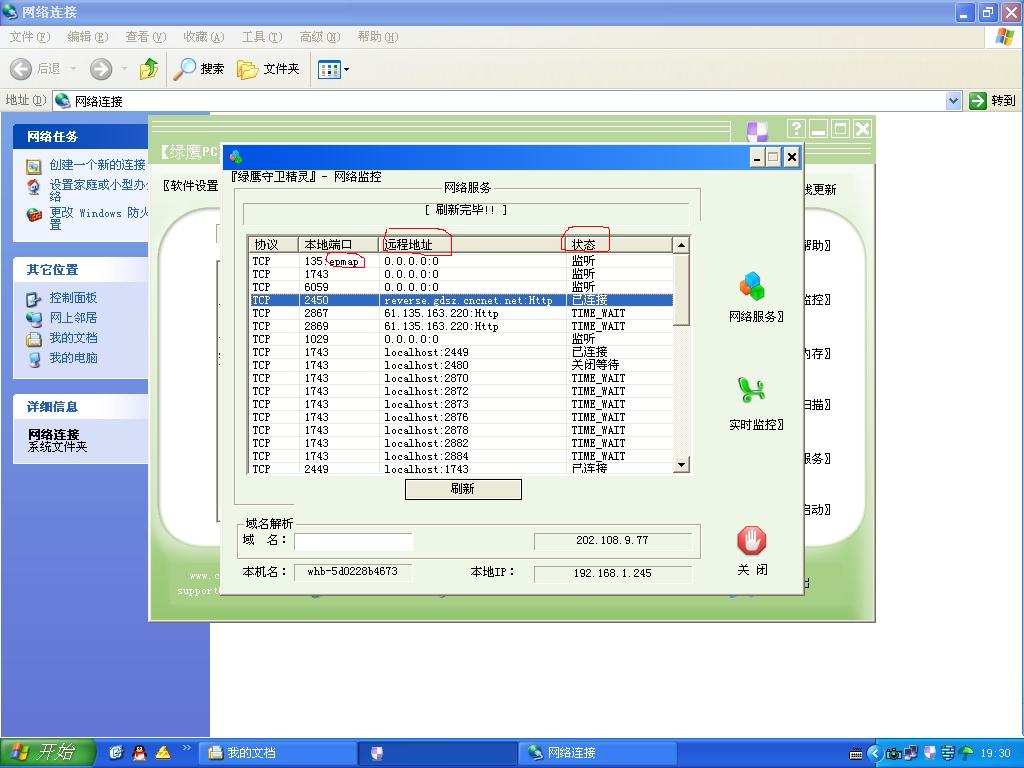1024x768 pixels.
Task: Click the 网上邻居 icon
Action: tap(33, 319)
